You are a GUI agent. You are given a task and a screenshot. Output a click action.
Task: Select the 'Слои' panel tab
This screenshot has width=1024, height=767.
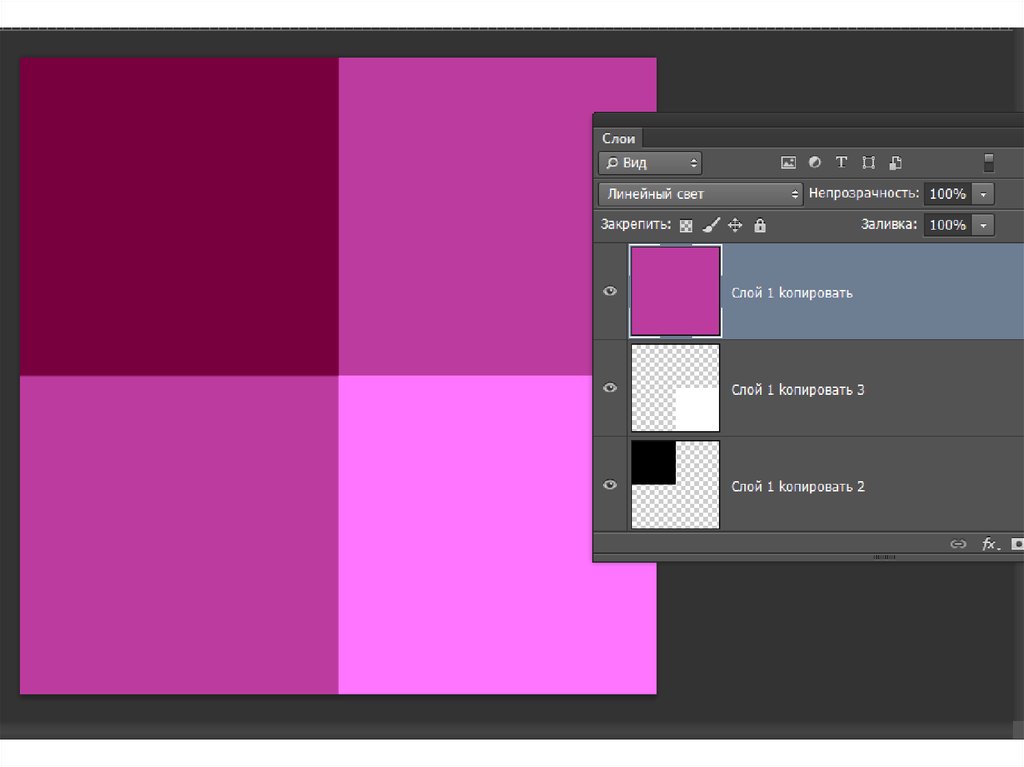tap(618, 139)
